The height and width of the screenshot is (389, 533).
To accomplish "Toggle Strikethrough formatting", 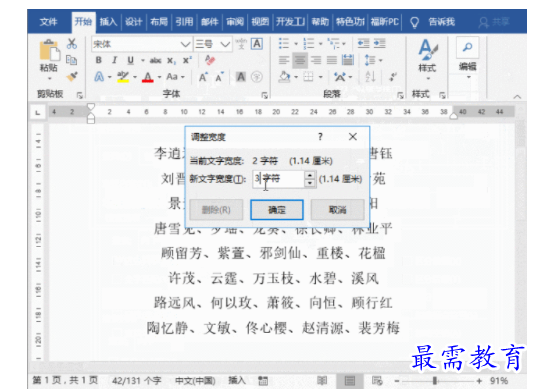I will [x=155, y=61].
